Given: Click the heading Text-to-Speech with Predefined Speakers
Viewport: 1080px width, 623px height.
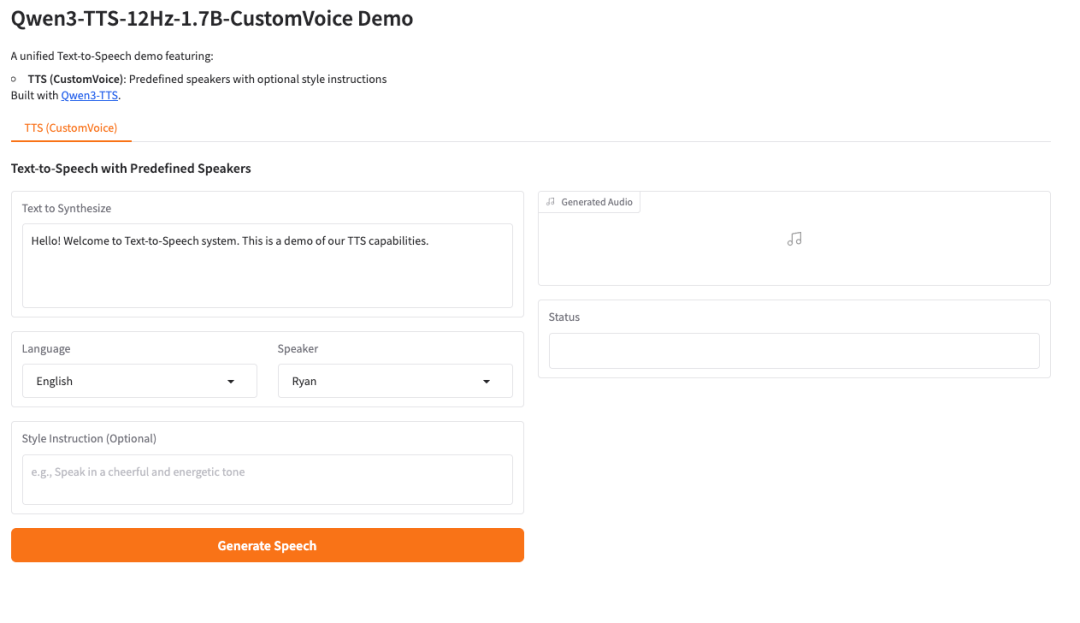Looking at the screenshot, I should pyautogui.click(x=131, y=169).
